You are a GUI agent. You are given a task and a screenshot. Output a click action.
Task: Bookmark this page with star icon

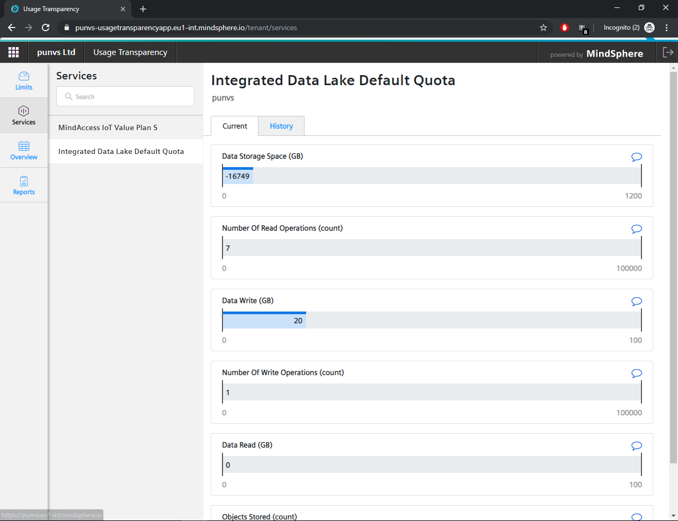tap(543, 28)
